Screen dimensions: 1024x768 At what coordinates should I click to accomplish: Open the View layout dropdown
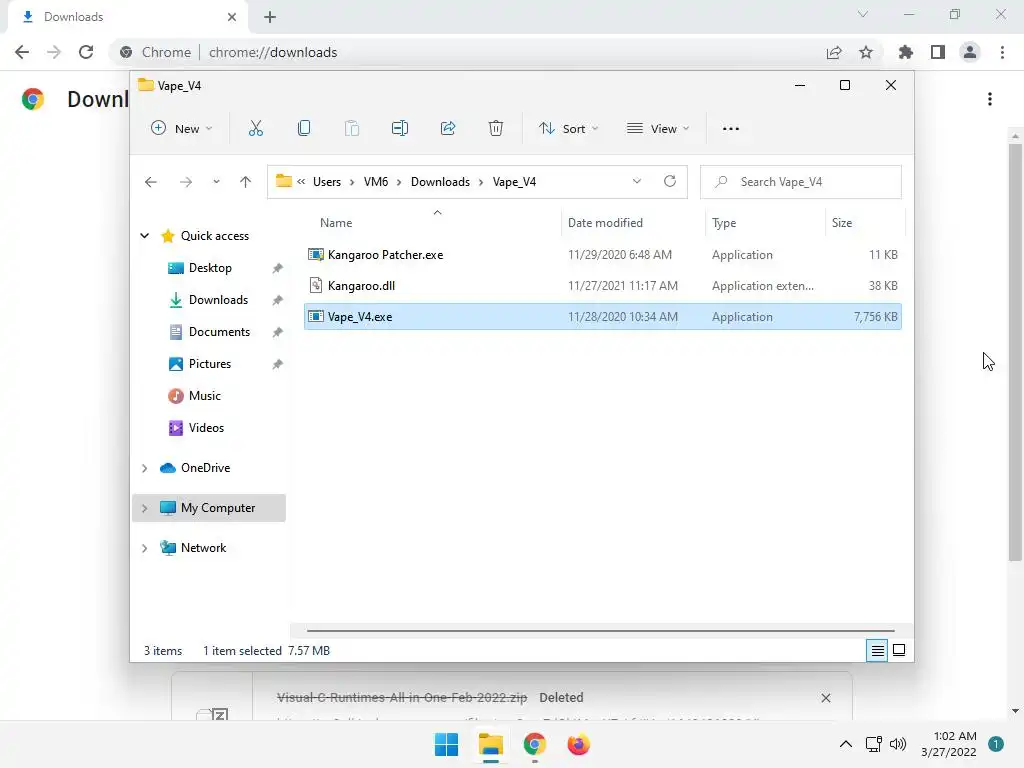point(658,129)
